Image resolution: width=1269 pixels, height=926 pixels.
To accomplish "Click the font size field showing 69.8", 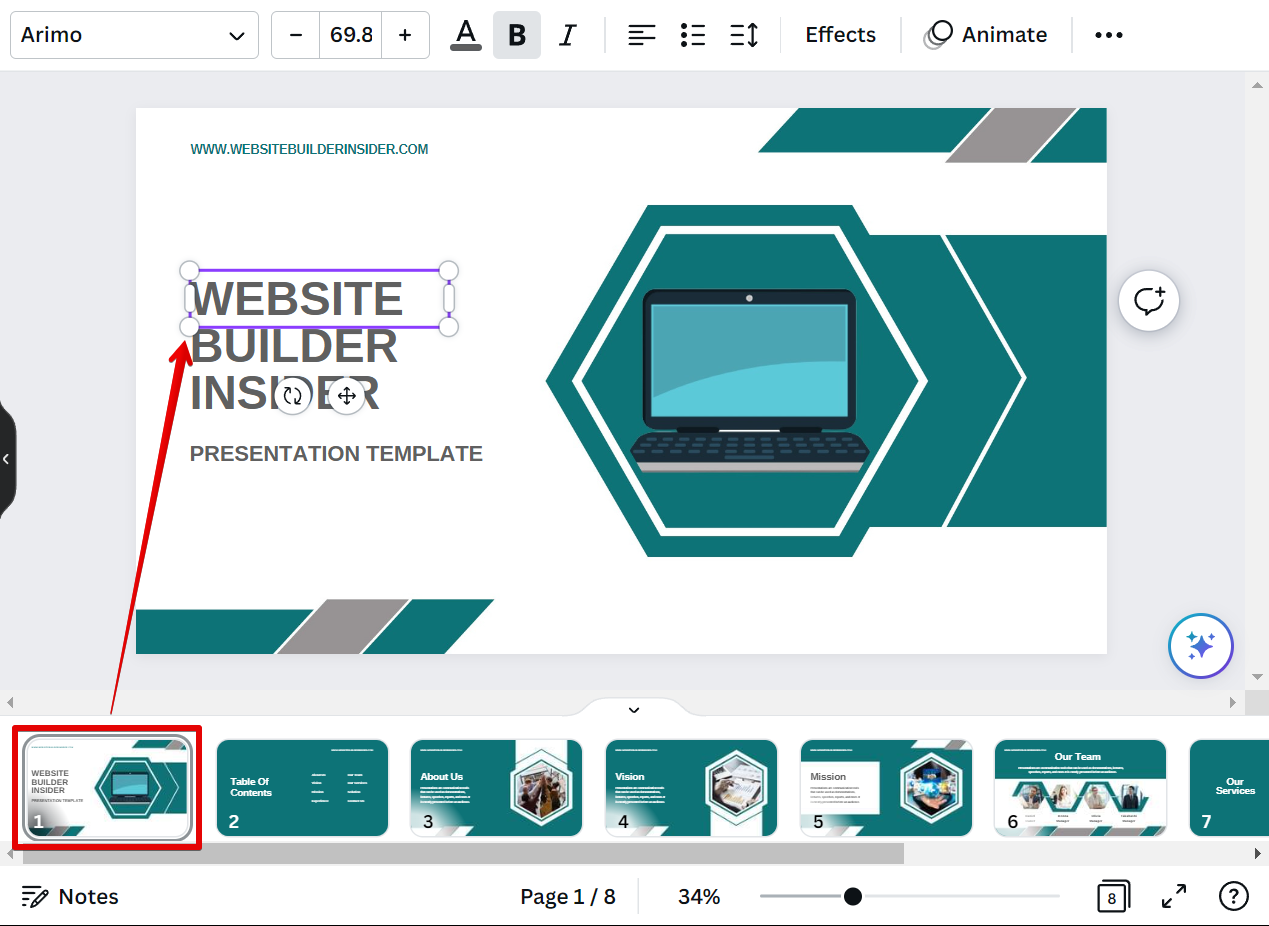I will tap(351, 35).
